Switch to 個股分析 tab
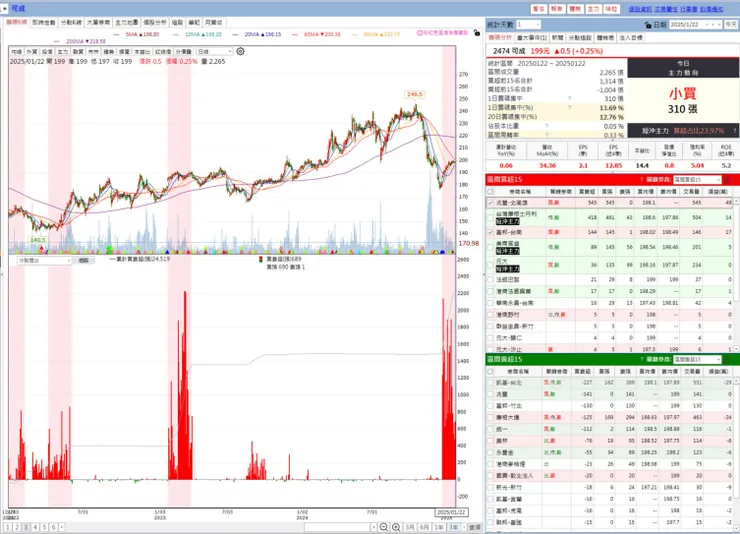The height and width of the screenshot is (534, 740). click(x=155, y=22)
